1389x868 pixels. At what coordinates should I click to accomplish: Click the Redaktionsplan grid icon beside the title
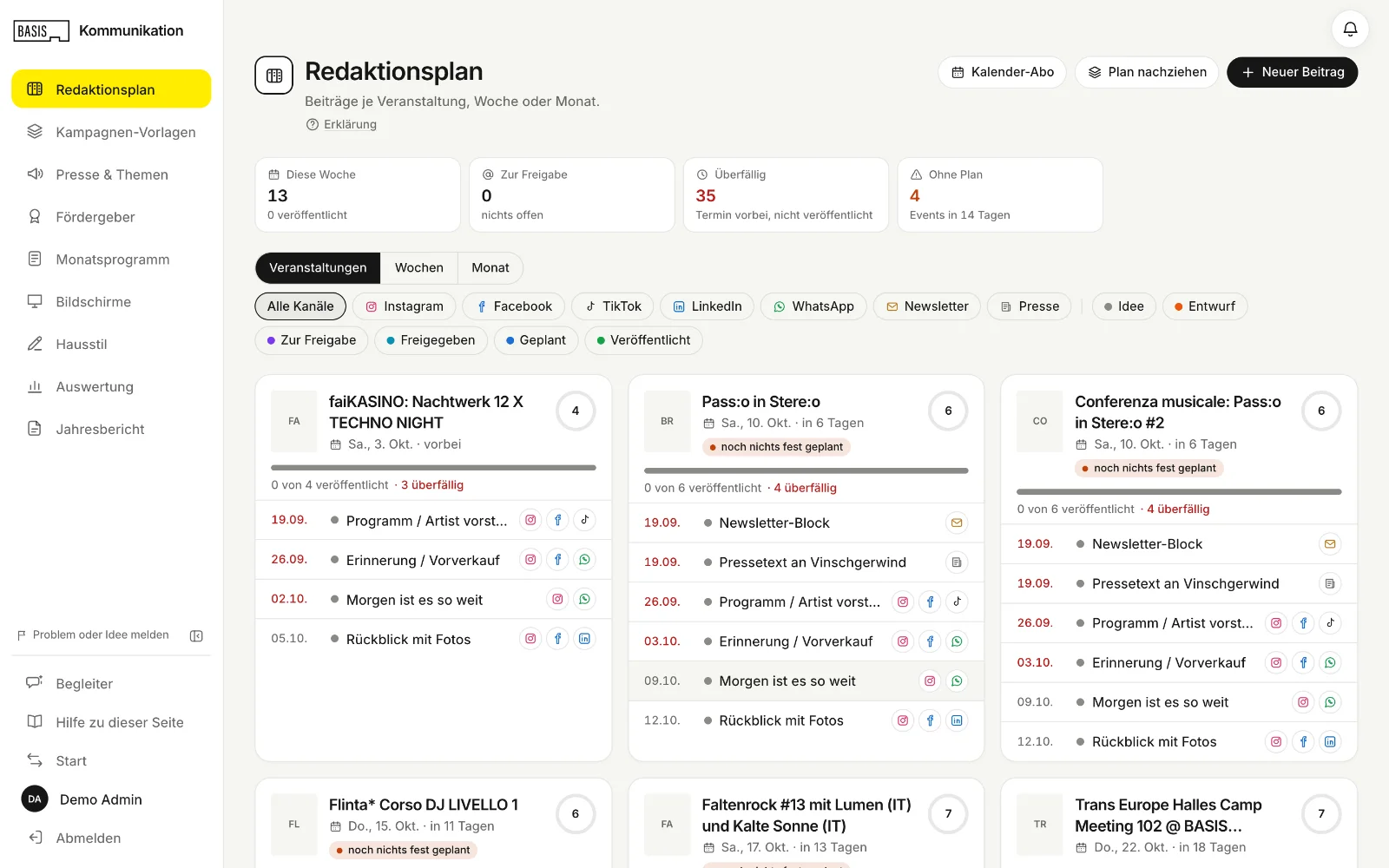coord(273,76)
